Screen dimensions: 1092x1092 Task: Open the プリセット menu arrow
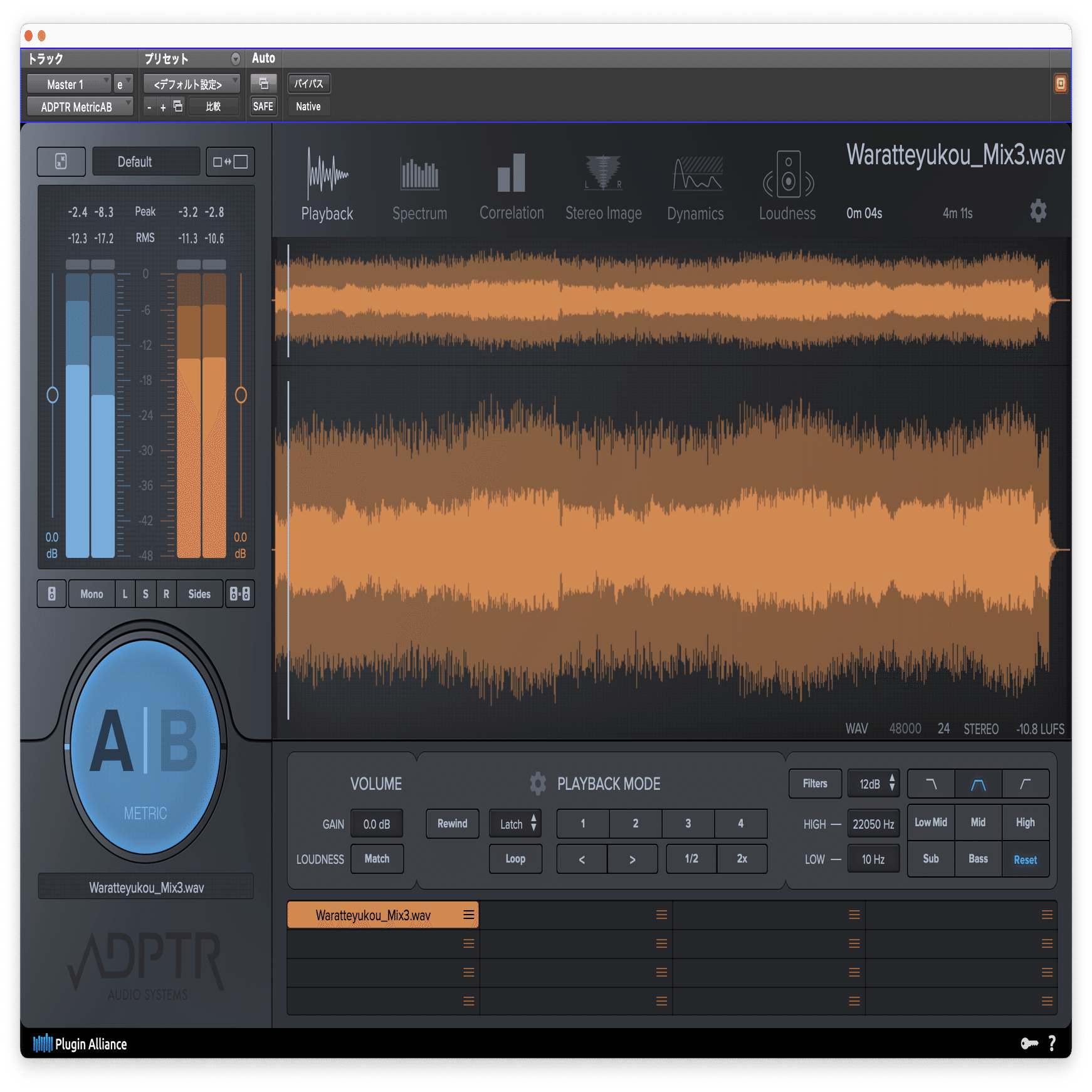click(236, 58)
